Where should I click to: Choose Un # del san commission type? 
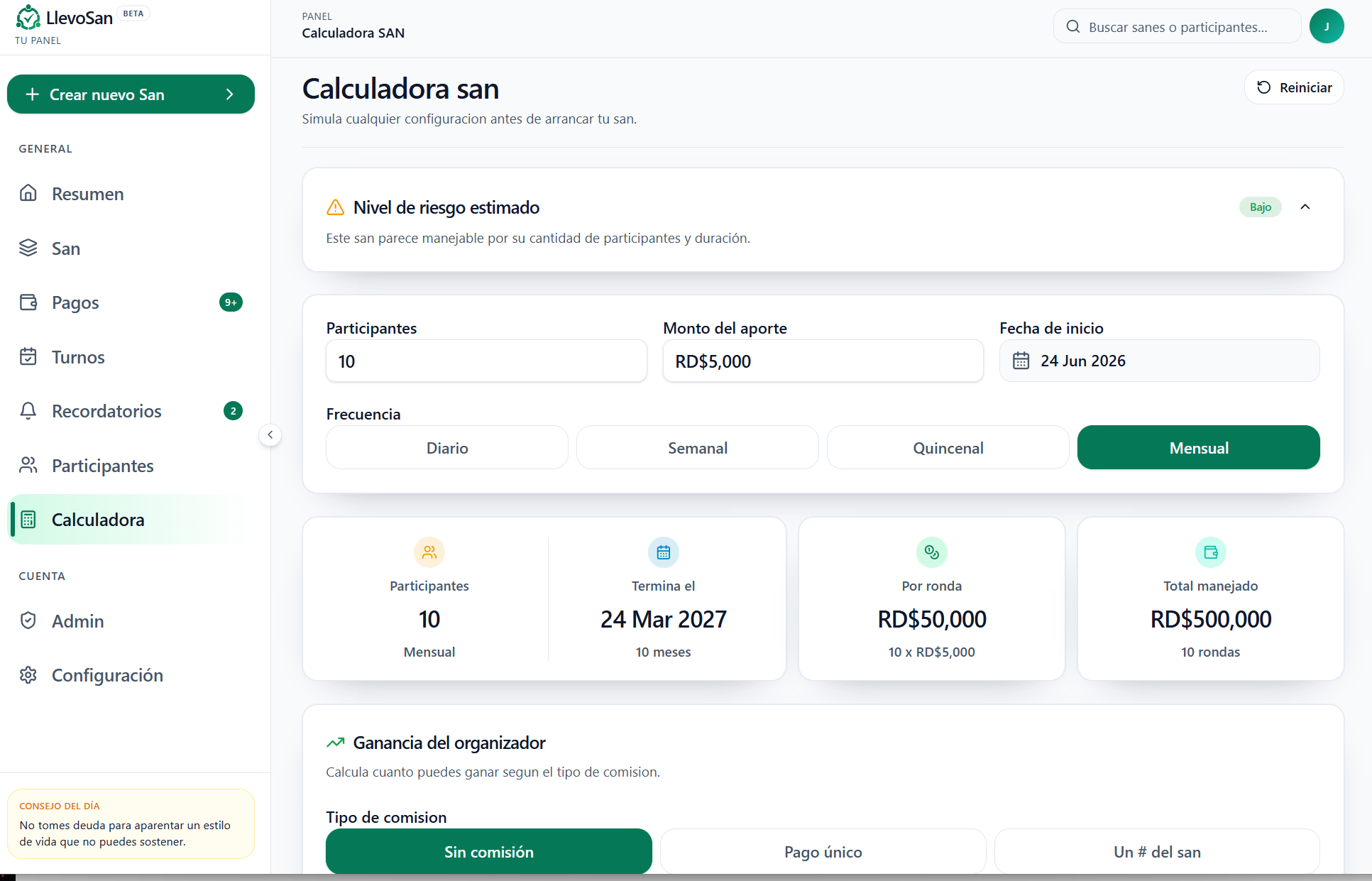(x=1157, y=851)
